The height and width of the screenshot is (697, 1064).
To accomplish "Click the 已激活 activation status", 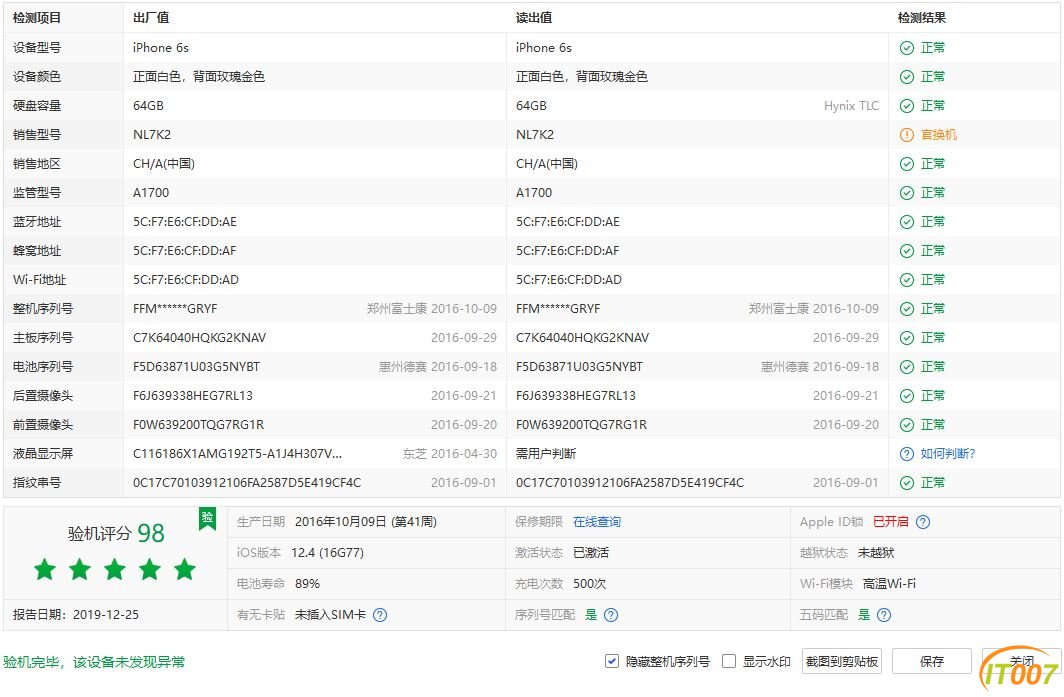I will pyautogui.click(x=590, y=553).
